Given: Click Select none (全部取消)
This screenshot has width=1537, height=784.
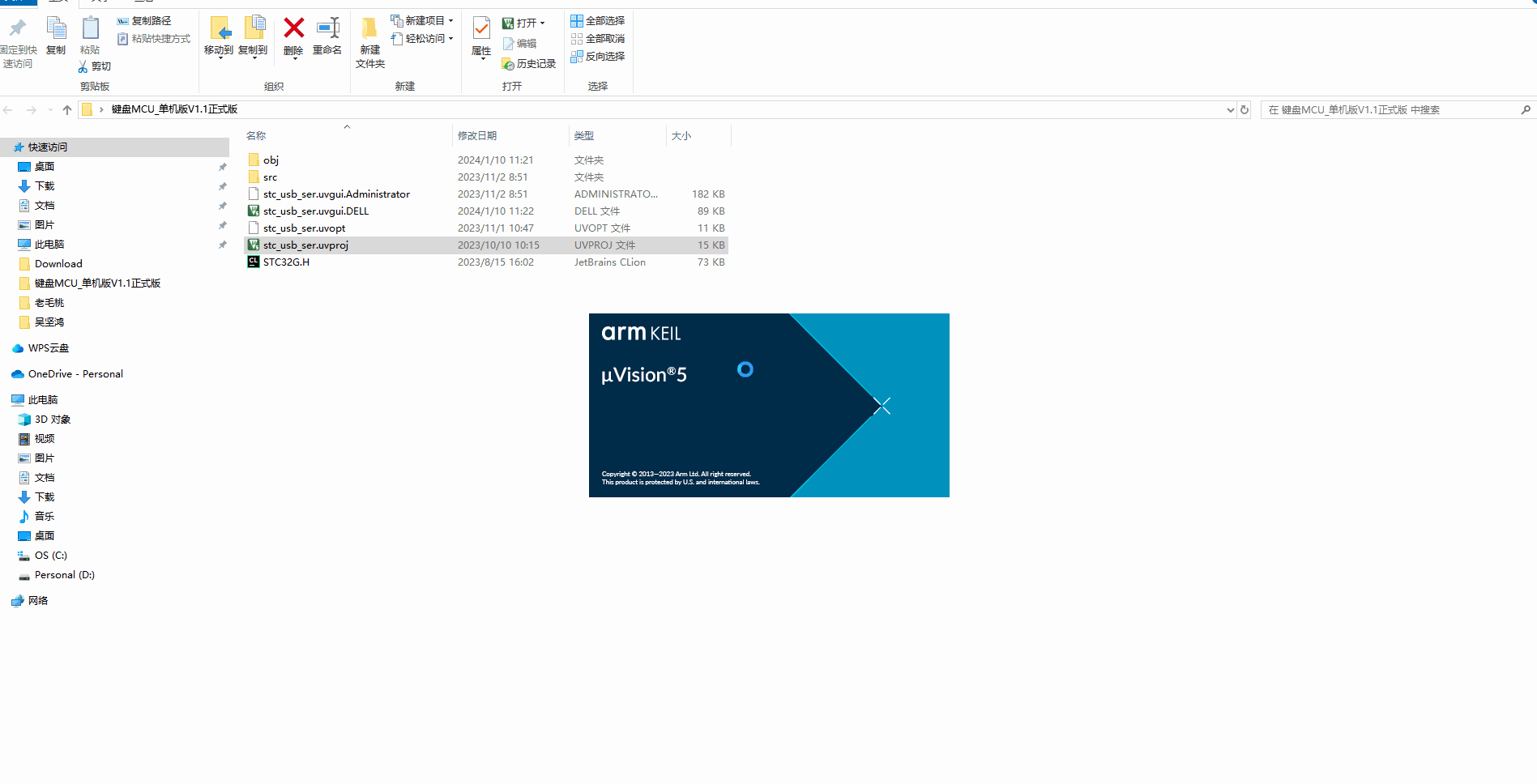Looking at the screenshot, I should [598, 39].
